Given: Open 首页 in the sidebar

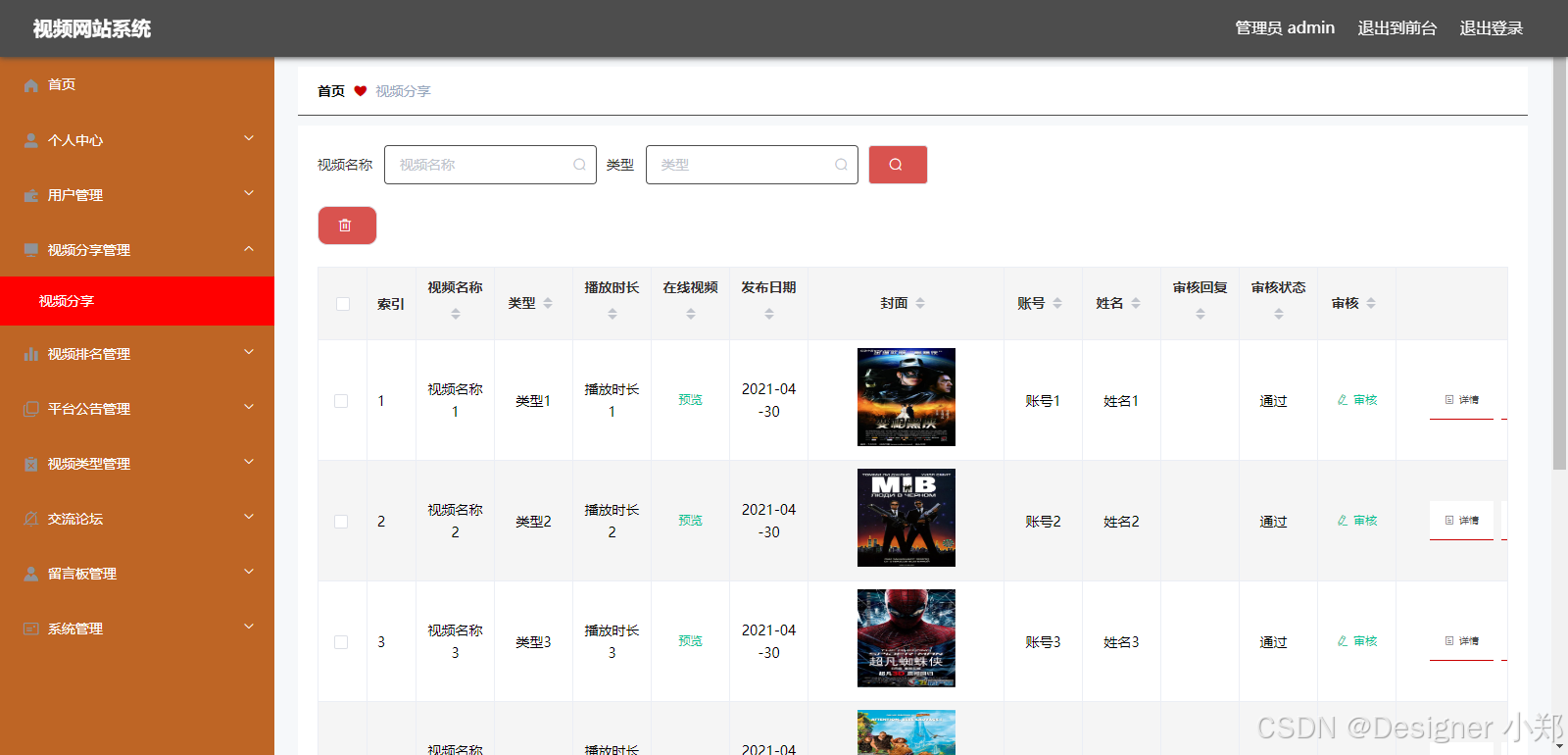Looking at the screenshot, I should click(137, 85).
